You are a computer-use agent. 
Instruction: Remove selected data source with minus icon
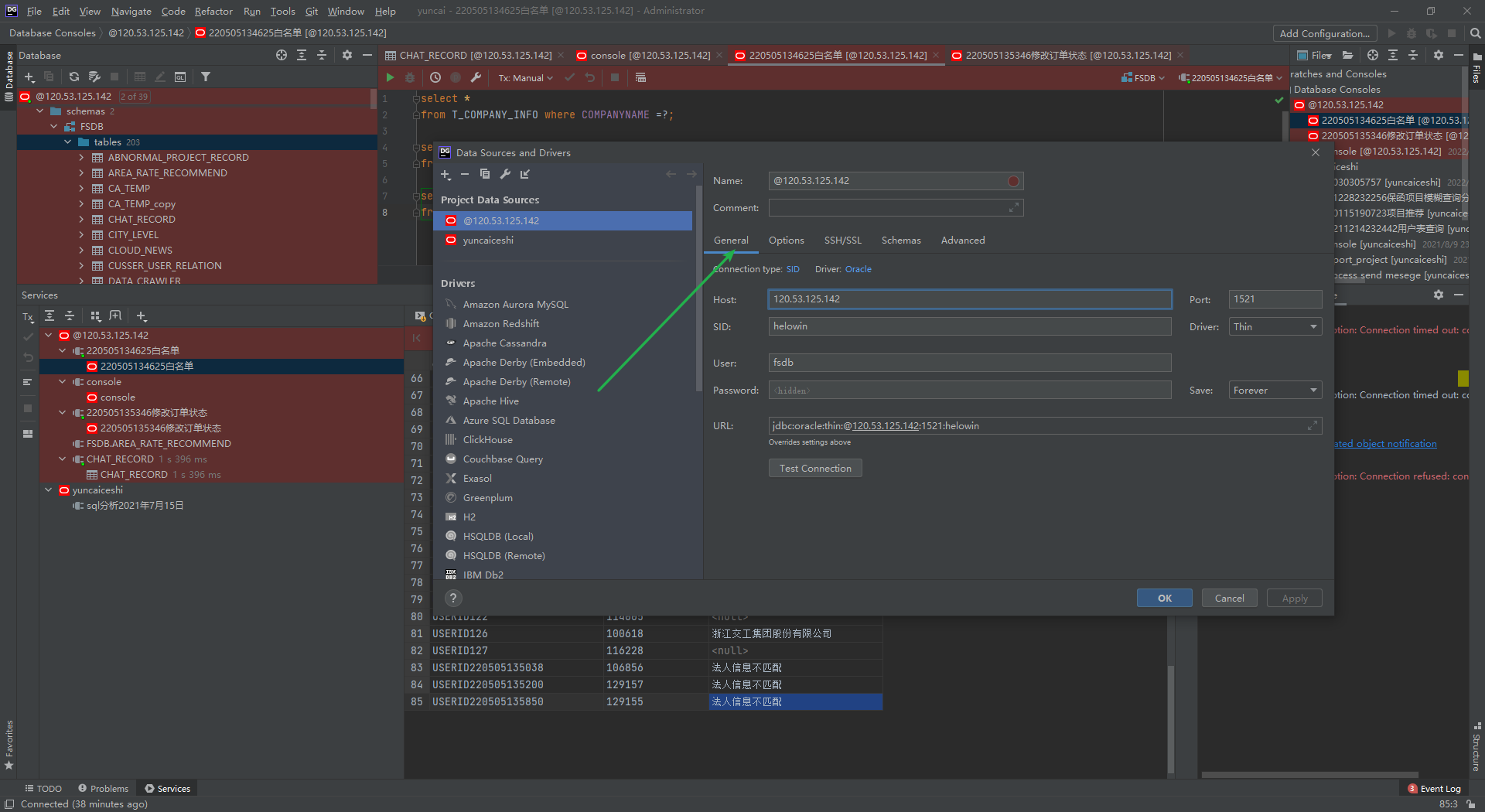tap(465, 175)
